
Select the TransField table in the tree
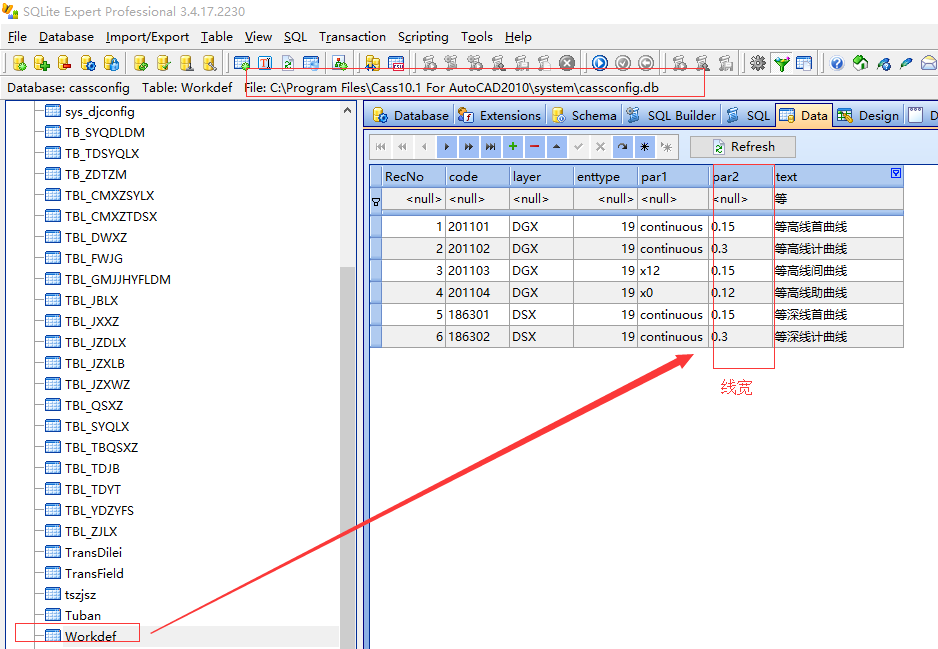(94, 573)
